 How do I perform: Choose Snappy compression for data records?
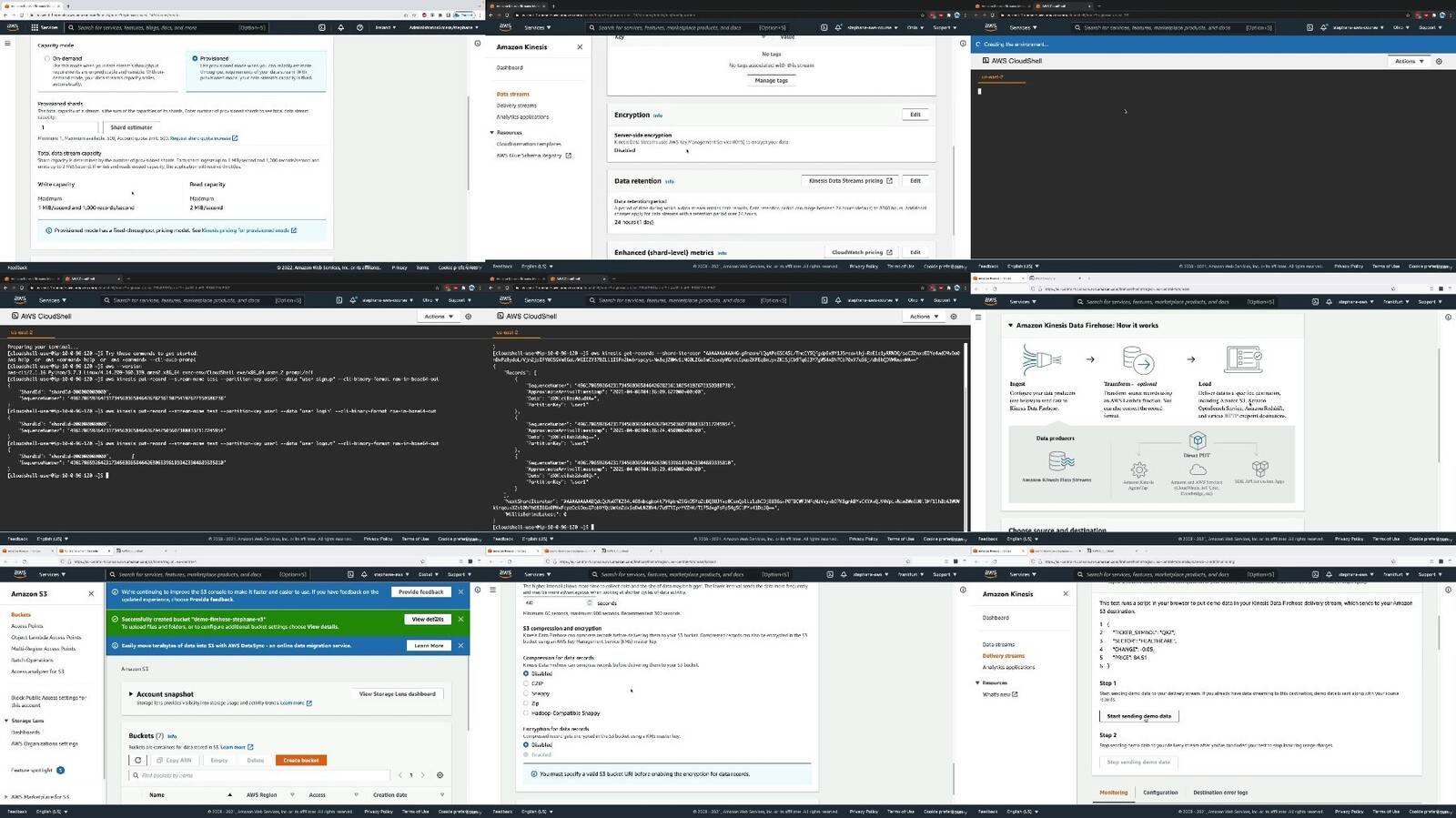[526, 693]
